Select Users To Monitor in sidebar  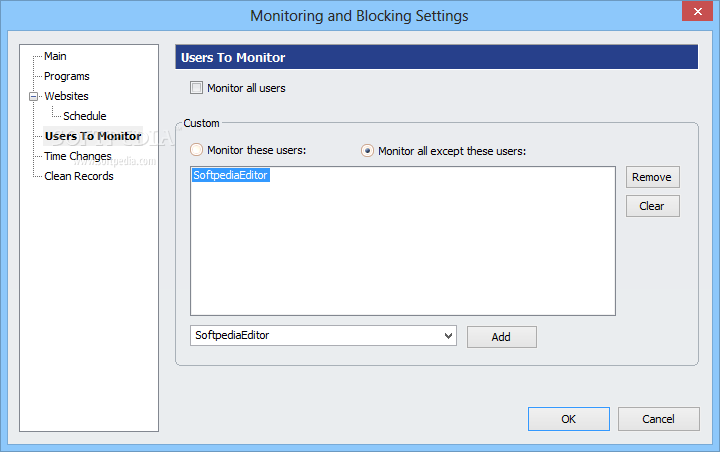(x=93, y=136)
